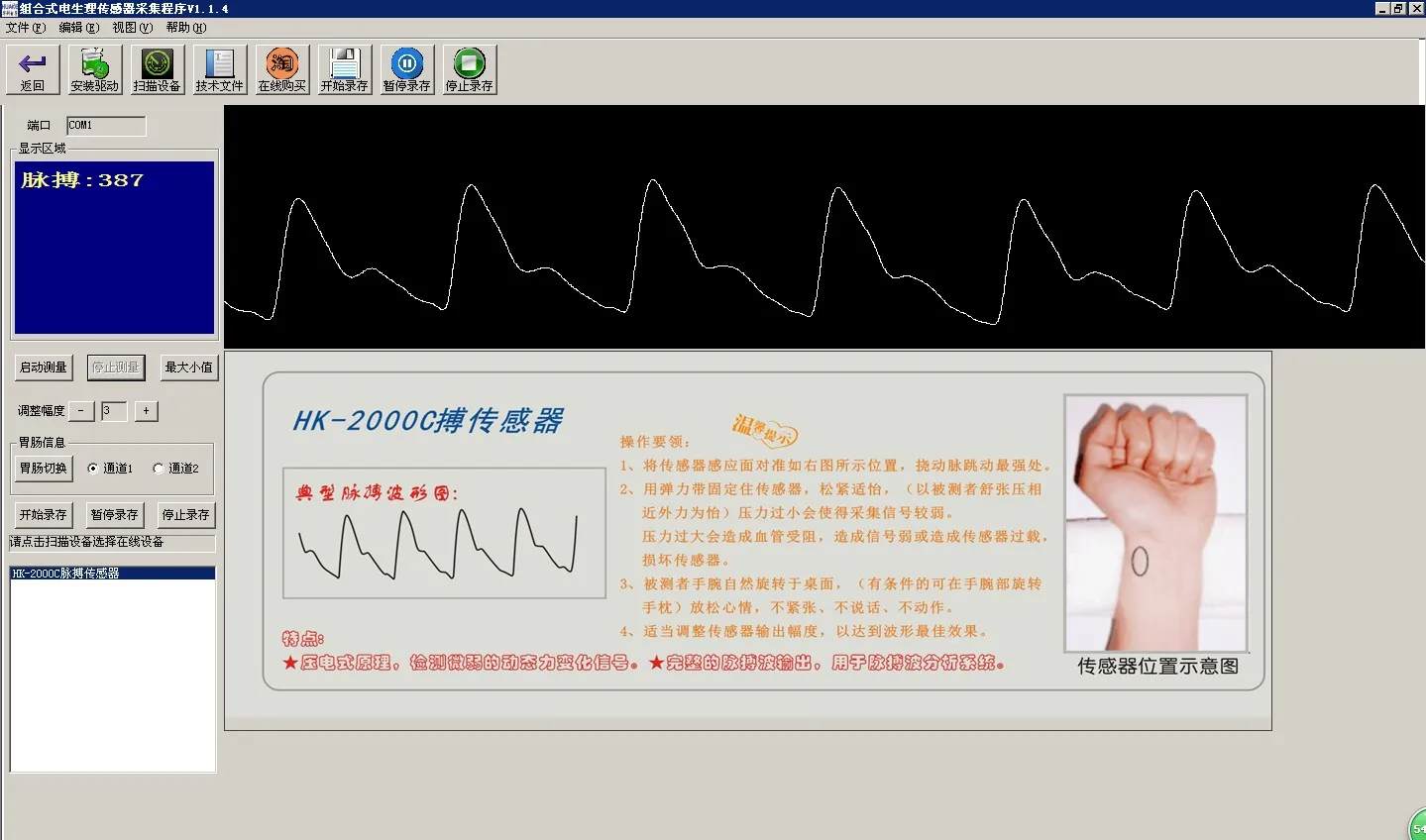This screenshot has width=1426, height=840.
Task: Click the 脉搏:387 pulse readout
Action: tap(82, 180)
